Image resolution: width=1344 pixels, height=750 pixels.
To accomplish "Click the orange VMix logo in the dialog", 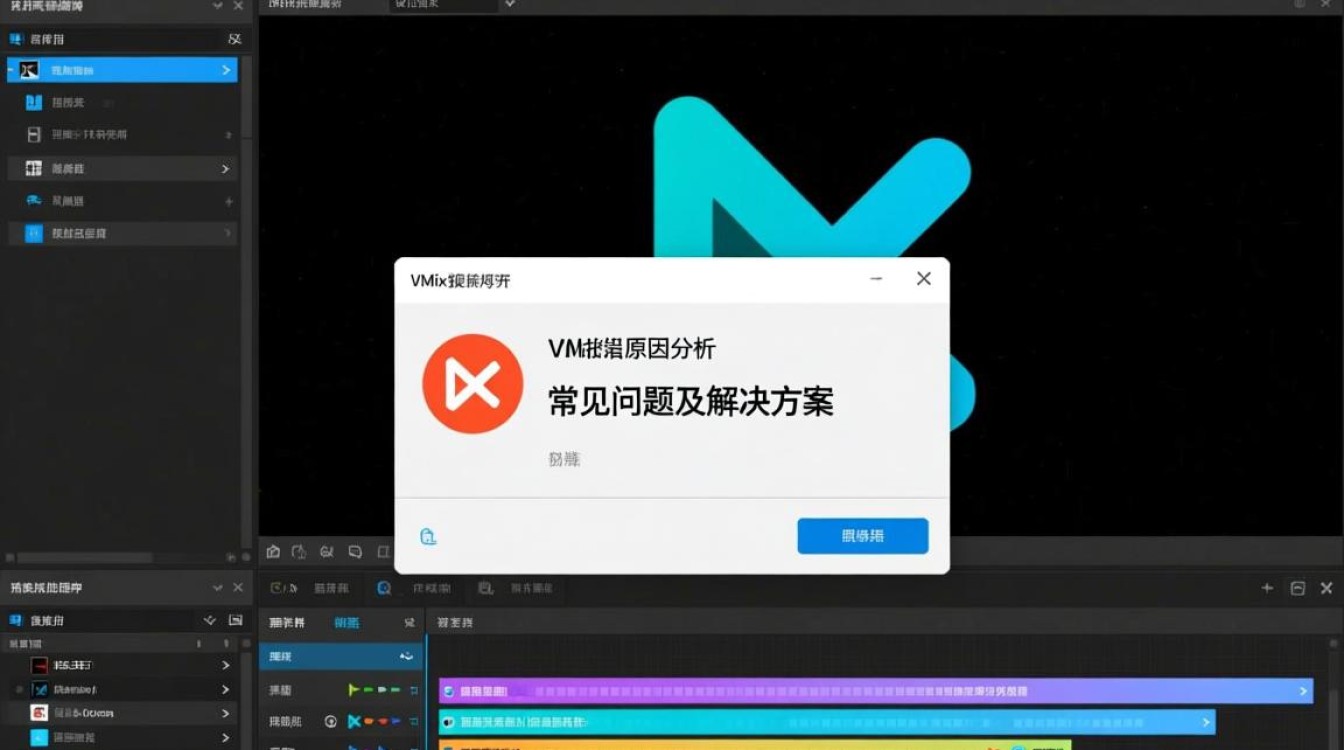I will tap(472, 384).
